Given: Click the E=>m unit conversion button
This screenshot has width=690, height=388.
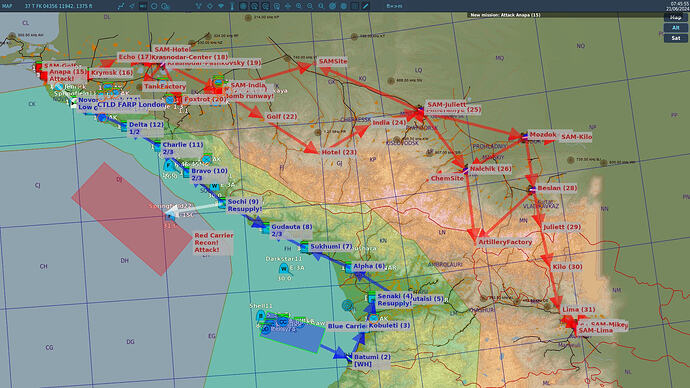Looking at the screenshot, I should (x=394, y=6).
